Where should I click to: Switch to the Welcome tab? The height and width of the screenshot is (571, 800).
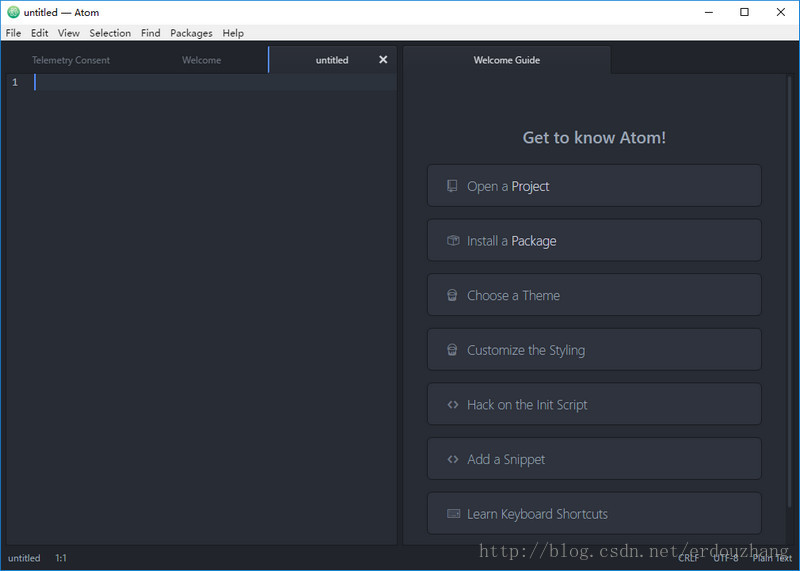(202, 60)
